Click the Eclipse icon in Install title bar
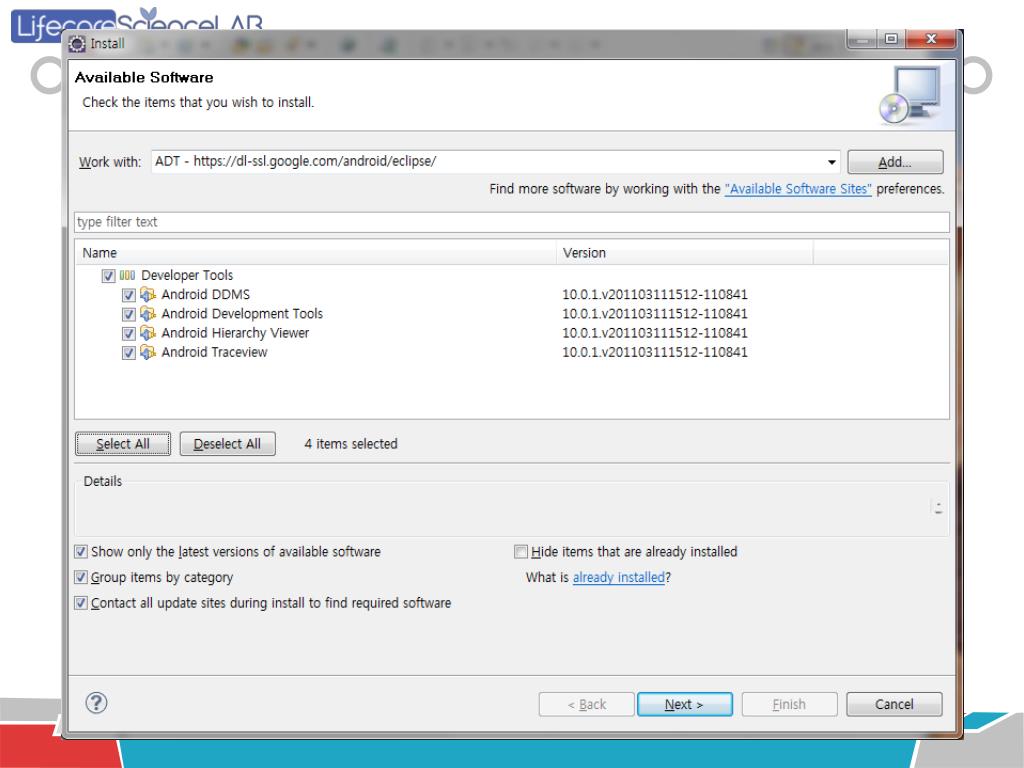 tap(77, 44)
